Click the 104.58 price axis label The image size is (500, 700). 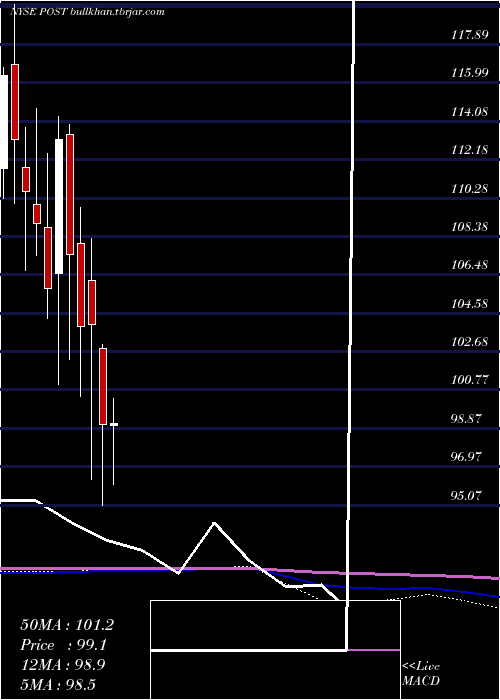click(x=470, y=304)
